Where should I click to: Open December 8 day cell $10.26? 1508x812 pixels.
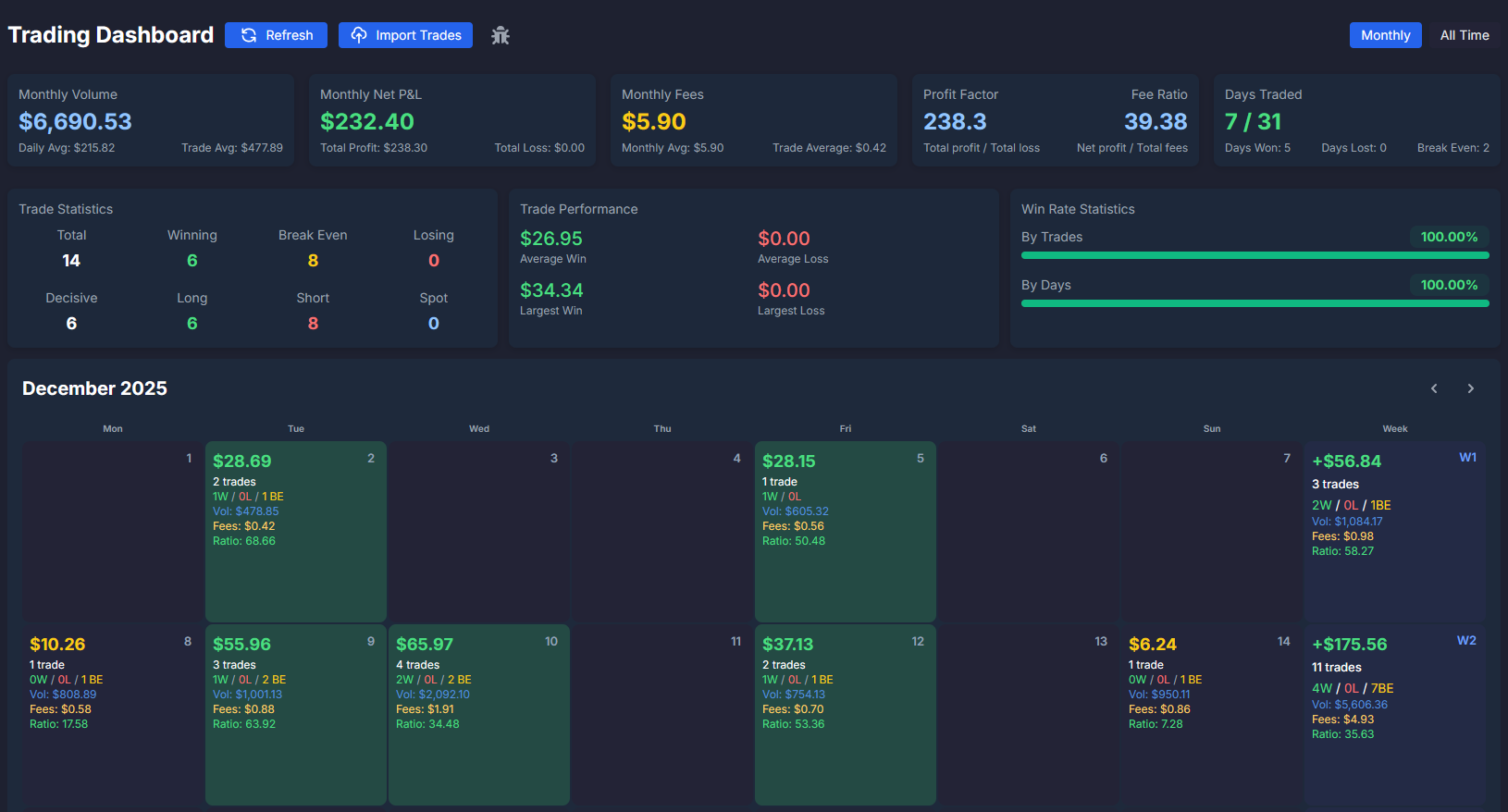(x=113, y=715)
